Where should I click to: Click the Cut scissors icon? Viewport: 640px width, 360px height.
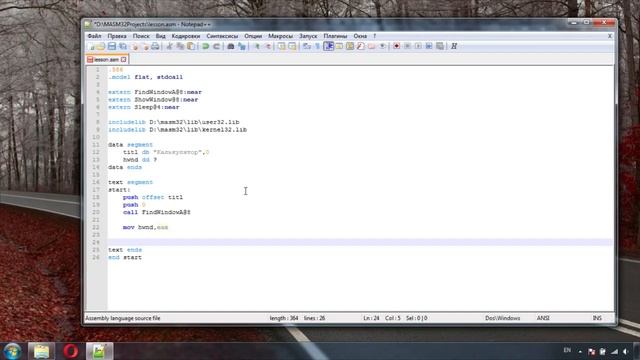(x=170, y=47)
